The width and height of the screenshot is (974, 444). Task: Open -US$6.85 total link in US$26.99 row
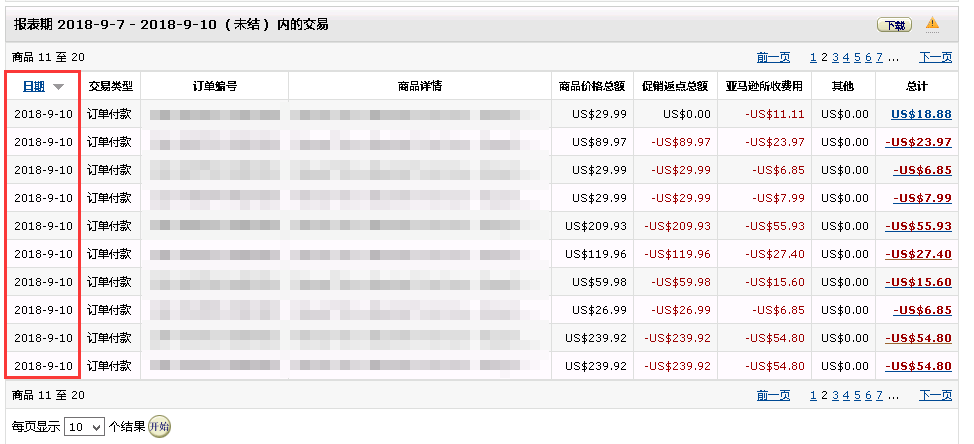922,310
